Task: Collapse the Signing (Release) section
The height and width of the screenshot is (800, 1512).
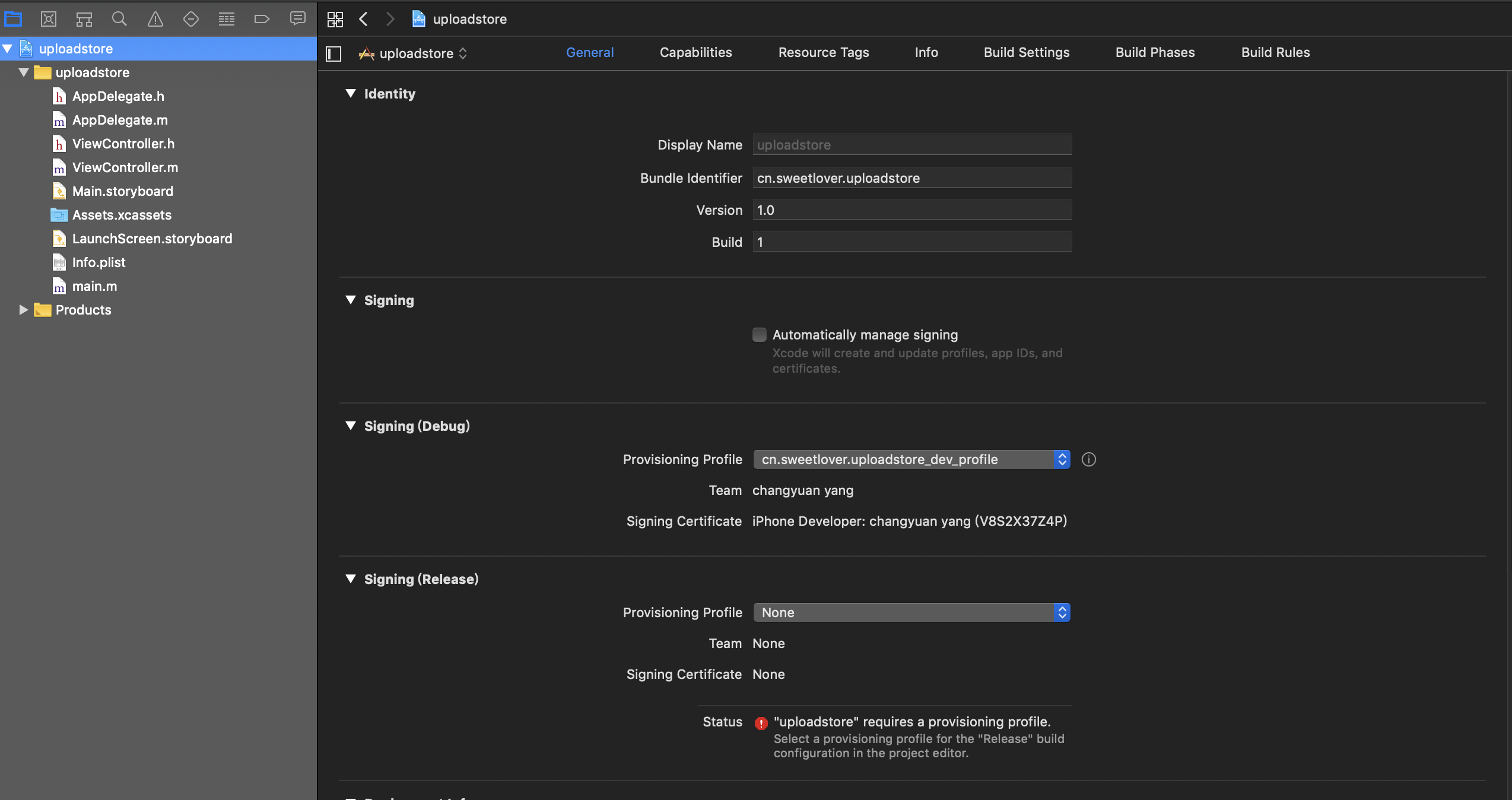Action: pos(351,579)
